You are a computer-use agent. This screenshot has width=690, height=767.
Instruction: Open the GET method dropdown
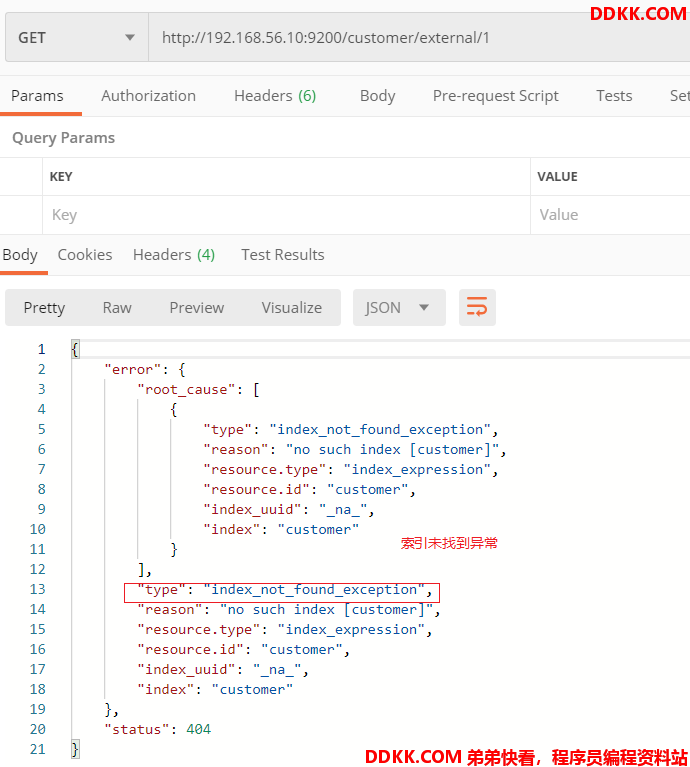click(x=77, y=38)
